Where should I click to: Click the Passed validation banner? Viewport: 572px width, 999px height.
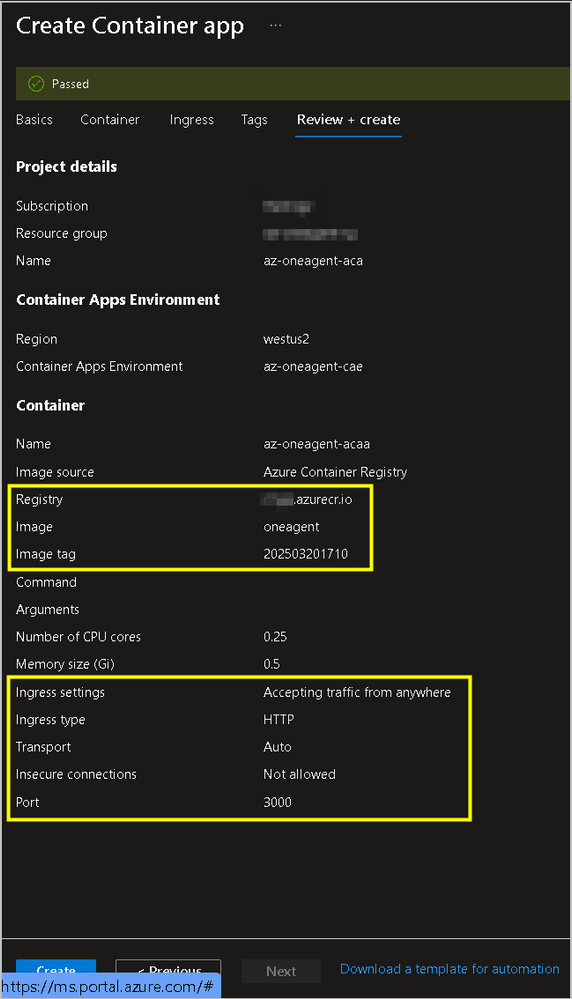293,83
